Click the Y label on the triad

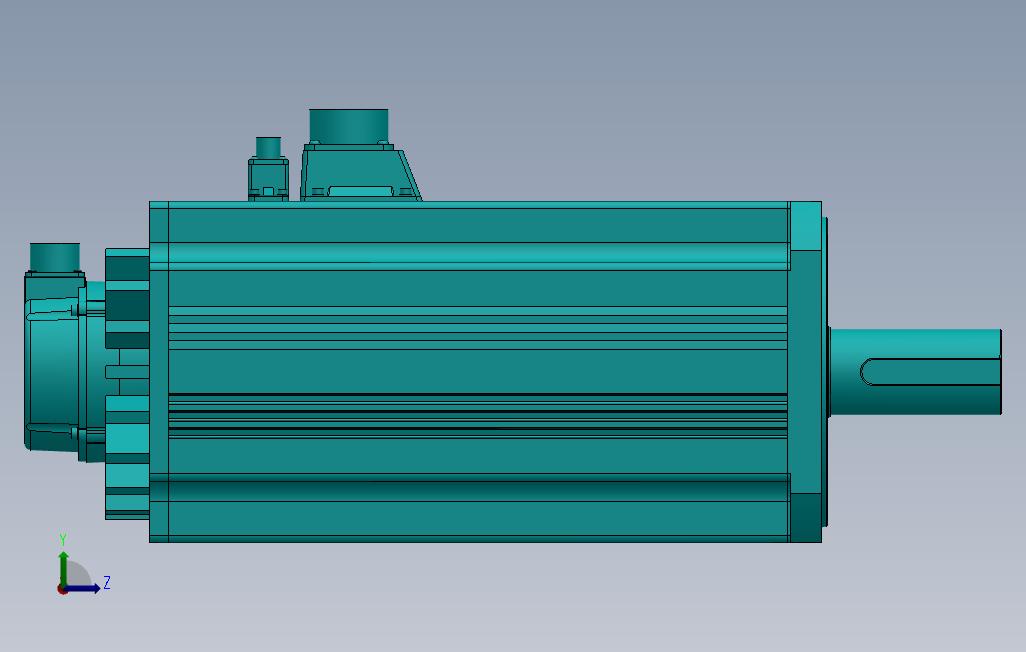(x=63, y=540)
